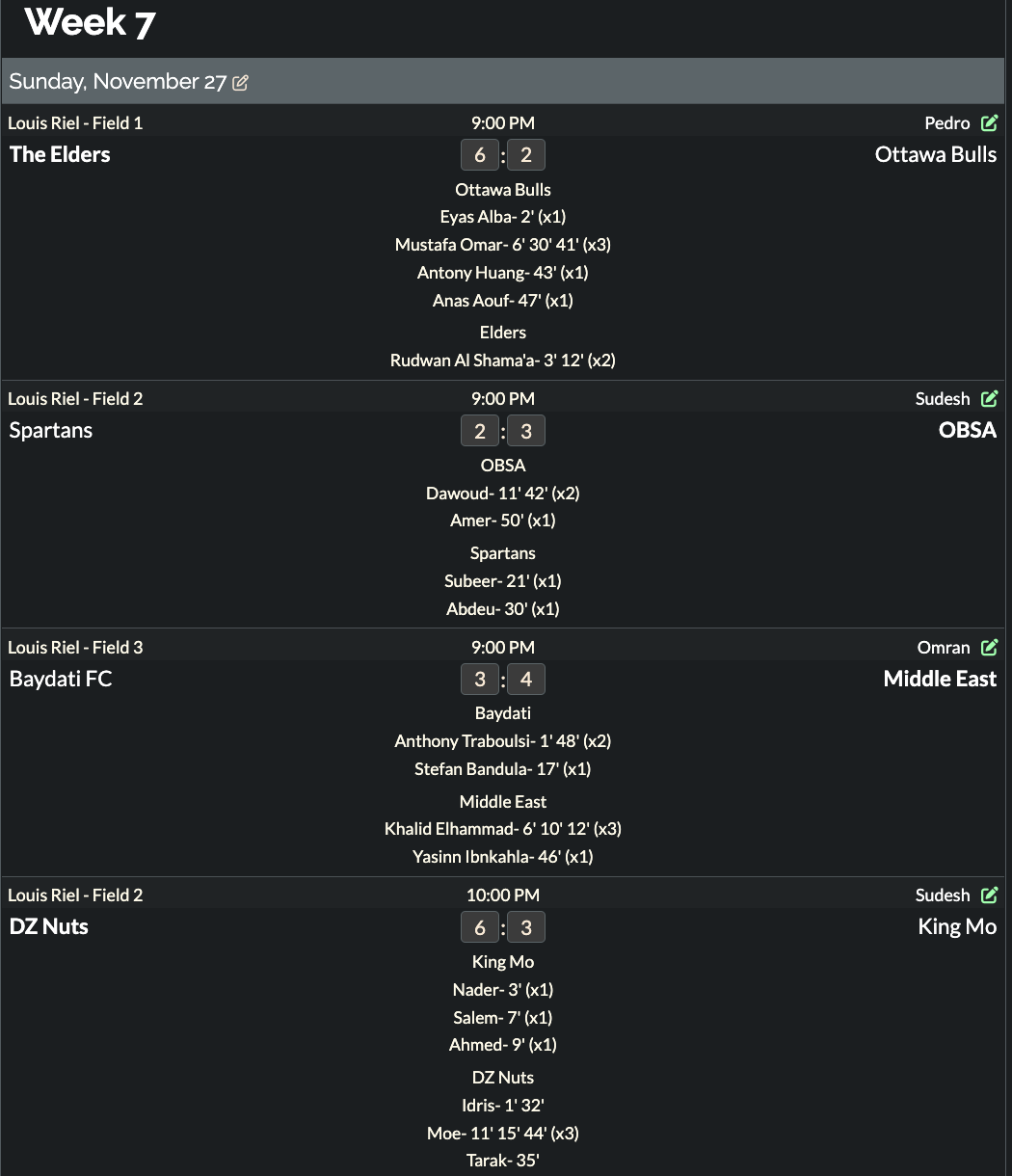The image size is (1012, 1176).
Task: Click The Elders score box showing 6
Action: 480,155
